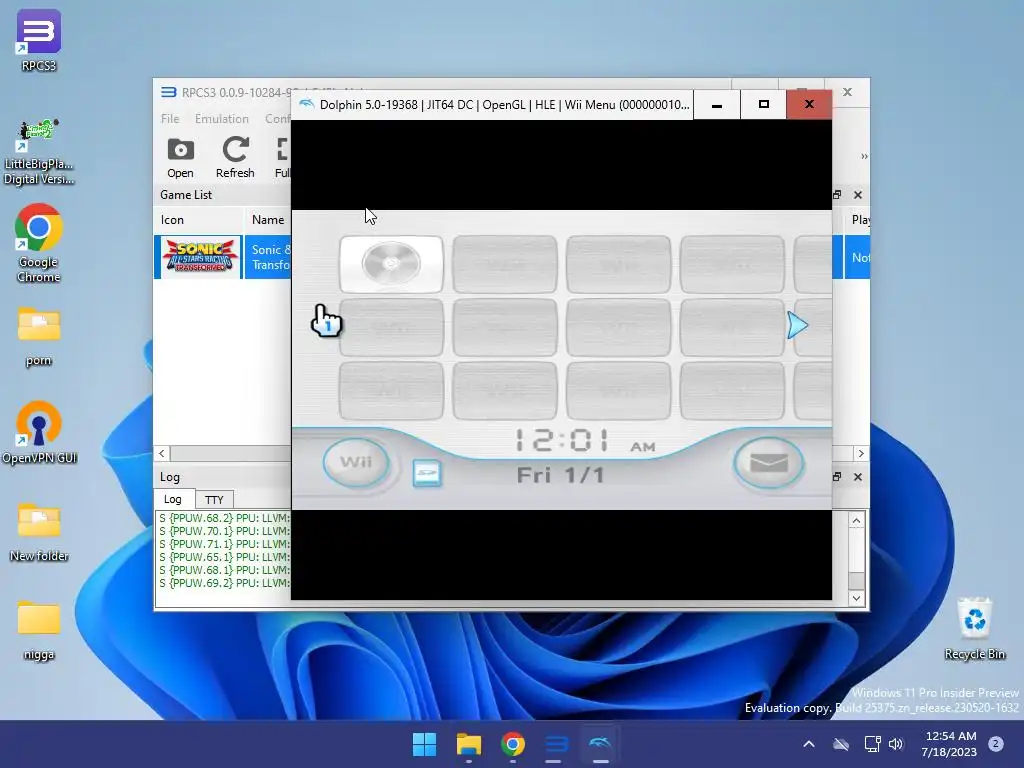Click the round Wii button

[356, 462]
